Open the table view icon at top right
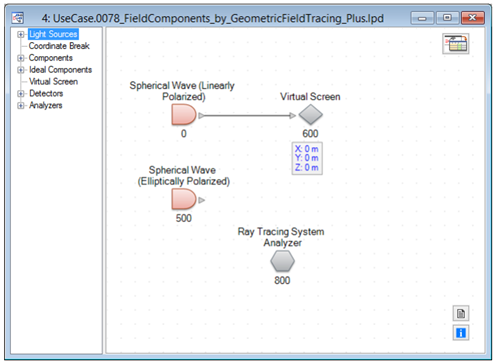The height and width of the screenshot is (362, 496). [455, 44]
